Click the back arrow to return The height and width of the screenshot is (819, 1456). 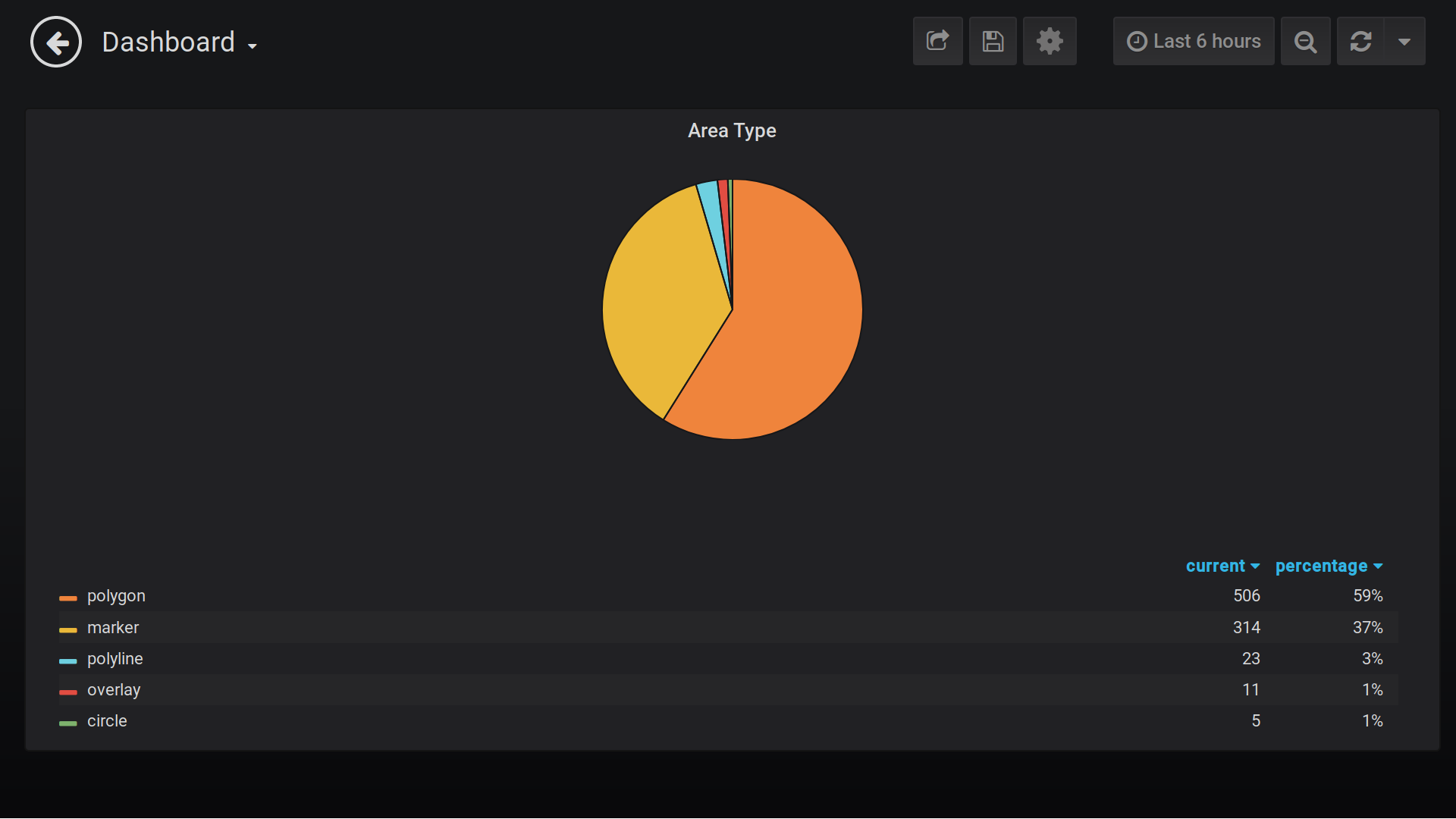(x=55, y=42)
